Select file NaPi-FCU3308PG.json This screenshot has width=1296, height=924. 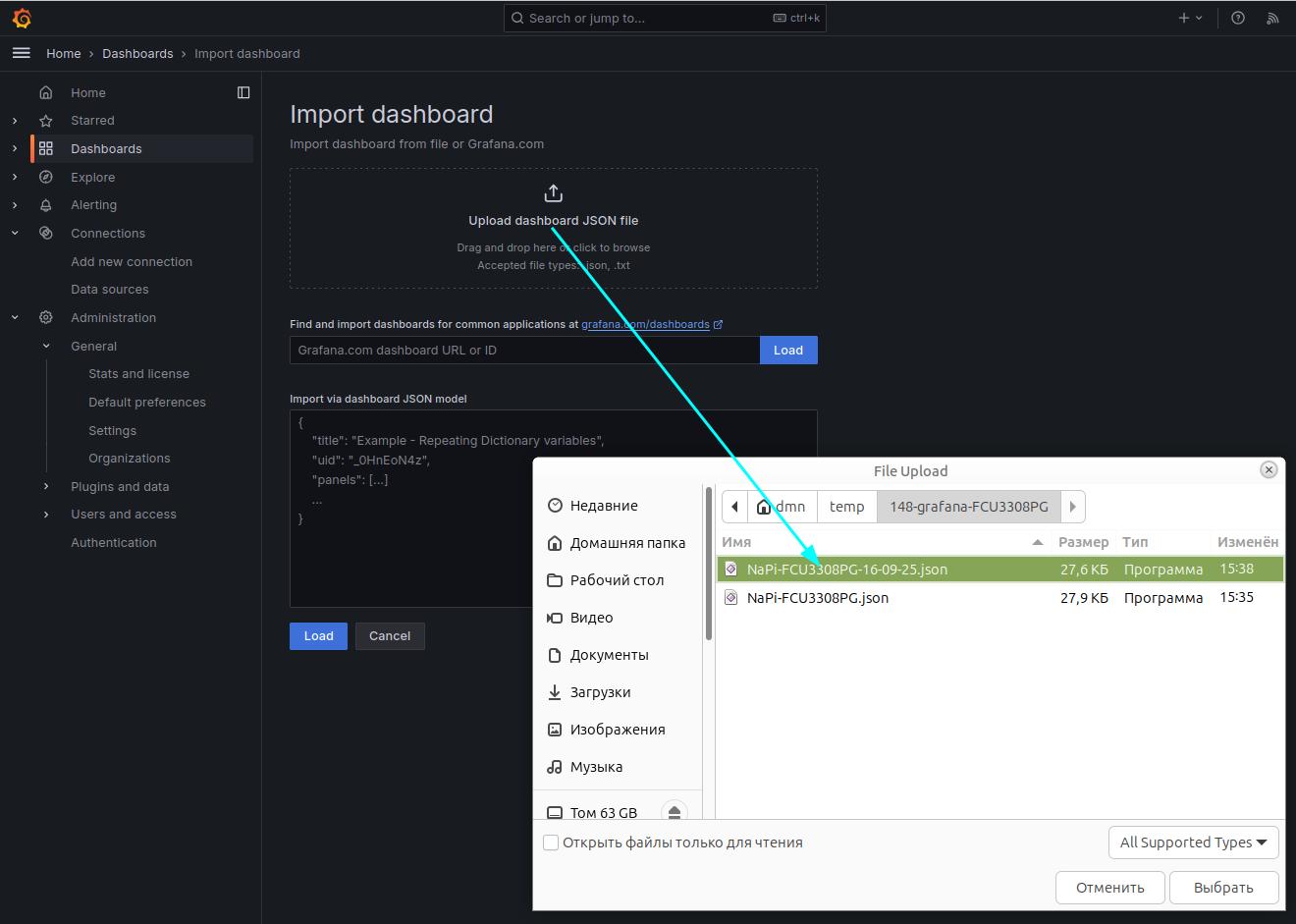[x=1000, y=598]
